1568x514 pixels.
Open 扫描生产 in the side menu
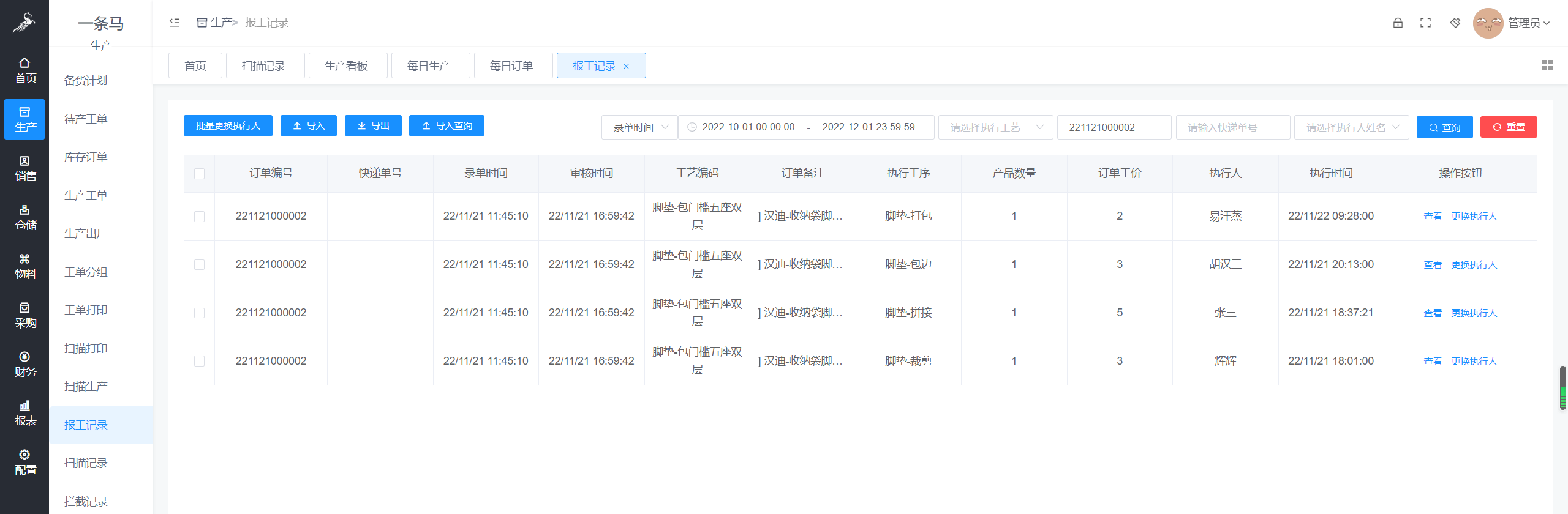tap(86, 387)
